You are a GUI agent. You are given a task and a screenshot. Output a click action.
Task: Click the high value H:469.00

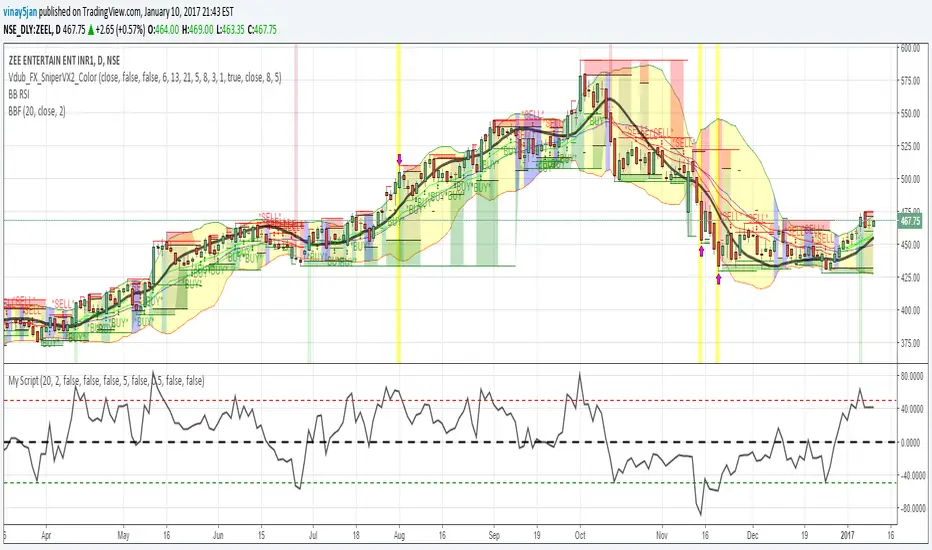coord(197,30)
